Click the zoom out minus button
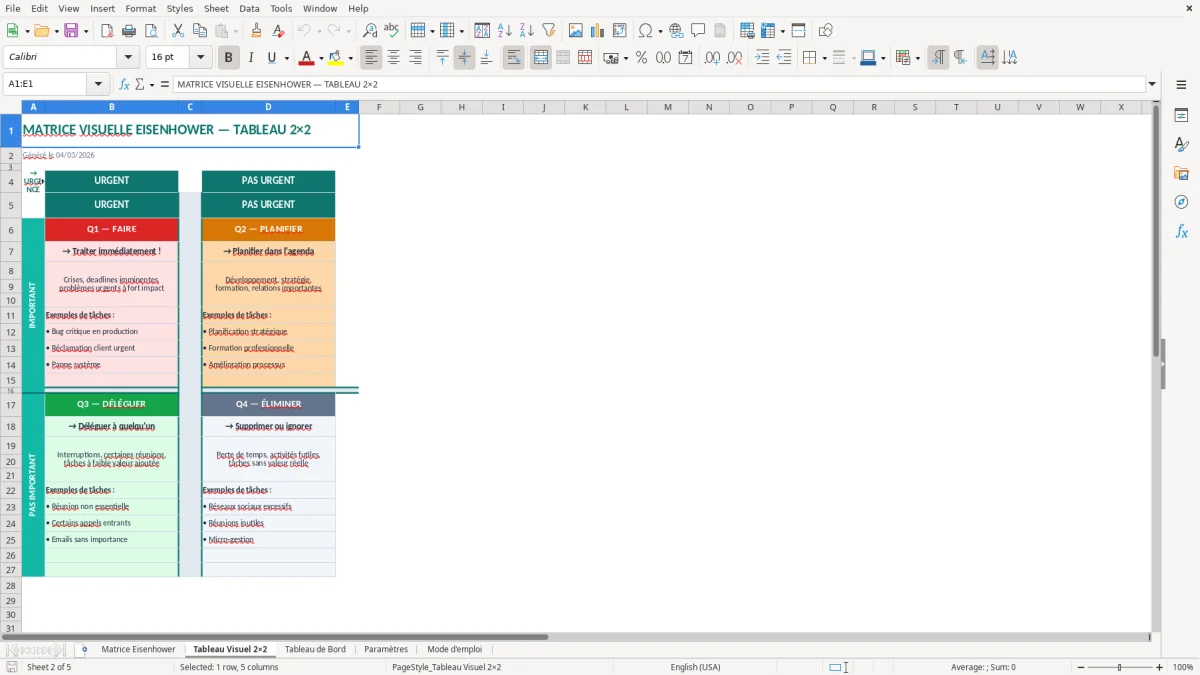Image resolution: width=1200 pixels, height=675 pixels. (1081, 667)
